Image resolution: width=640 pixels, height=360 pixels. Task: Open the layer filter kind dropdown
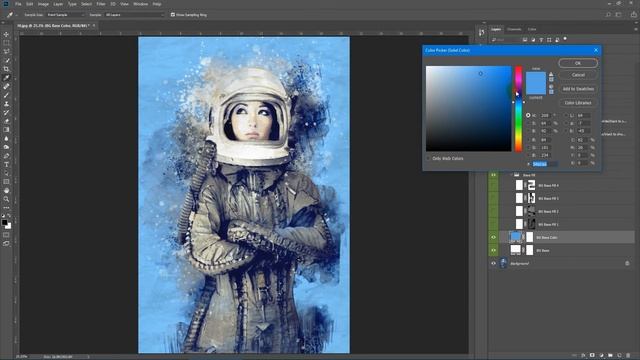coord(505,40)
